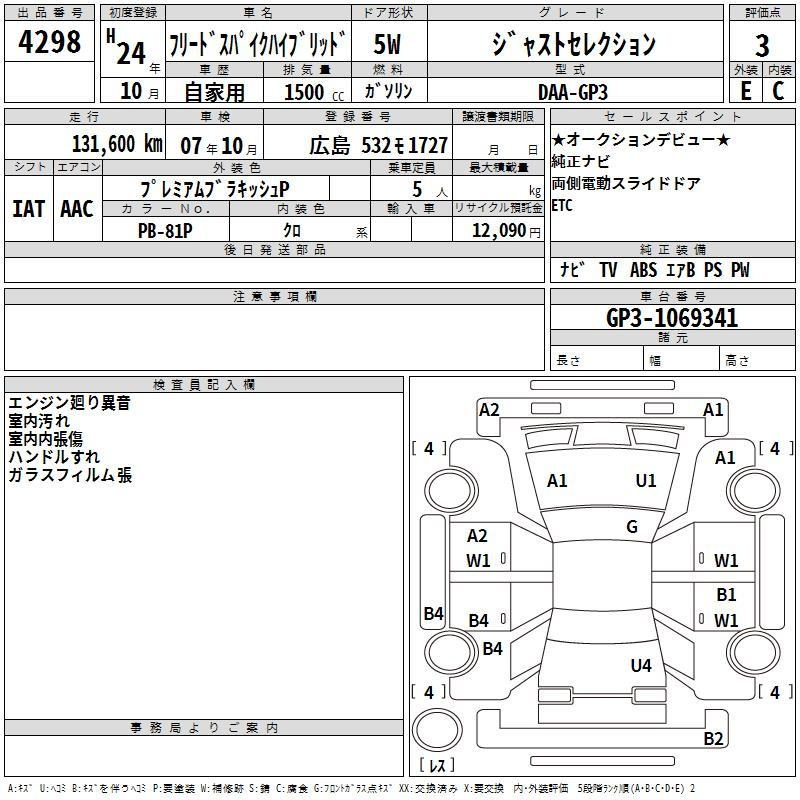Select エアB in genuine equipment
Image resolution: width=800 pixels, height=800 pixels.
click(x=681, y=269)
